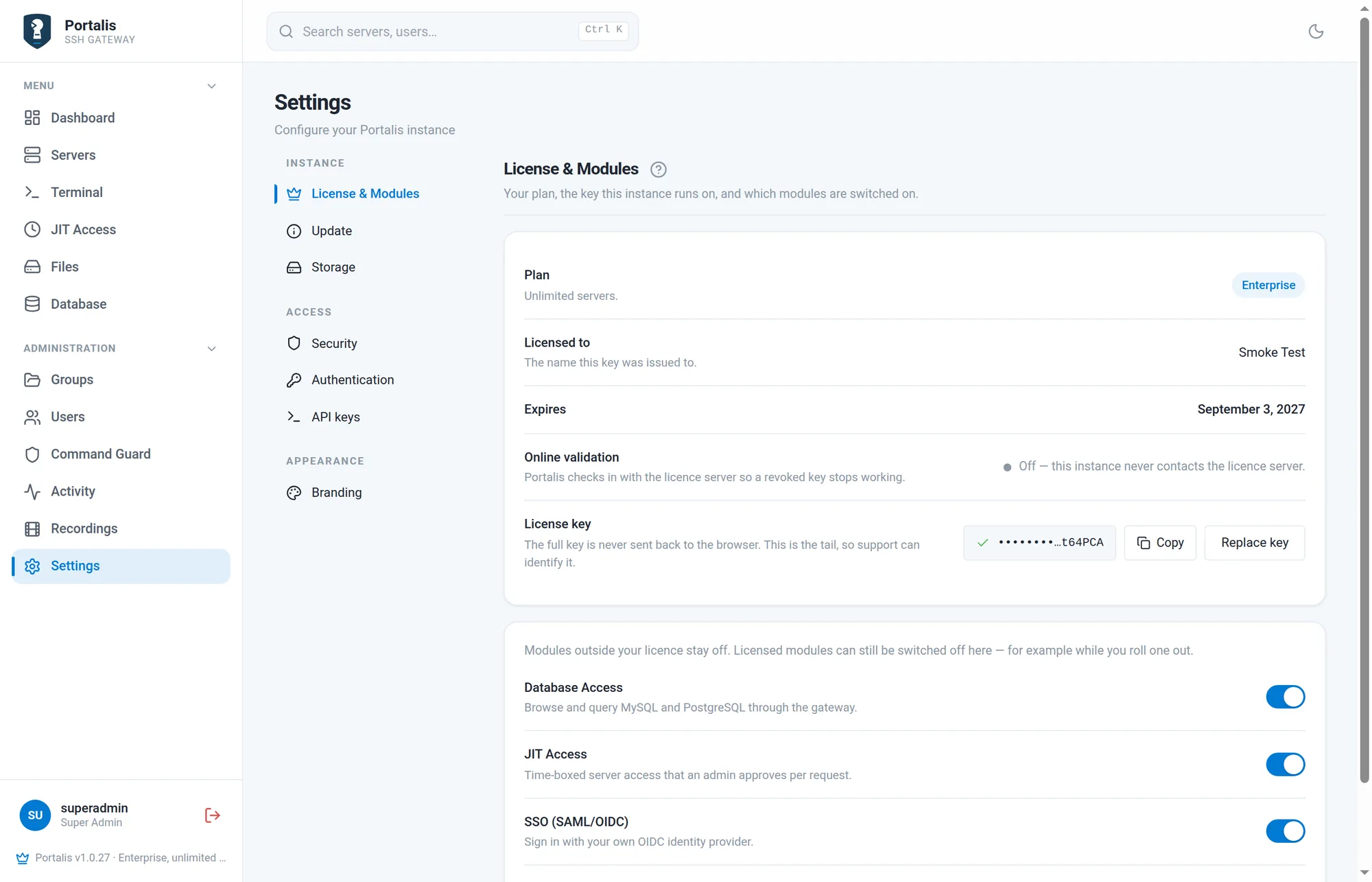Open the Dashboard page
Screen dimensions: 1372x882
coord(121,118)
